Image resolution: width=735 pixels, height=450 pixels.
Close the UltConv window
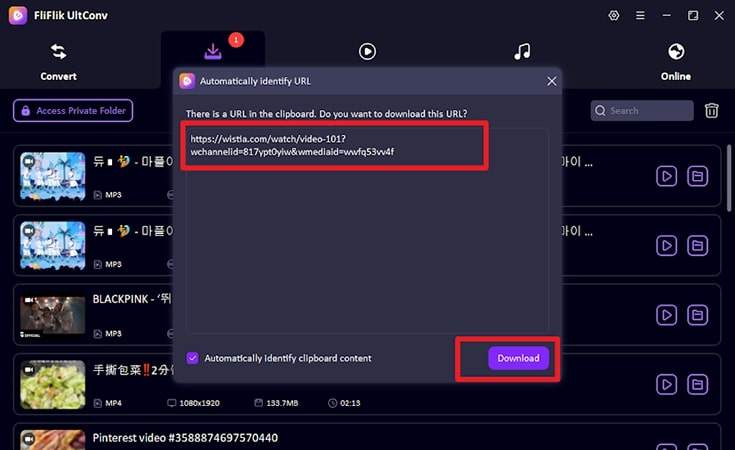click(719, 15)
